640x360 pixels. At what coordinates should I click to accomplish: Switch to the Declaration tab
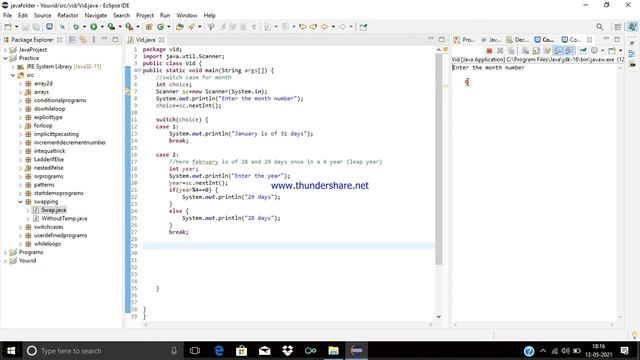coord(517,40)
